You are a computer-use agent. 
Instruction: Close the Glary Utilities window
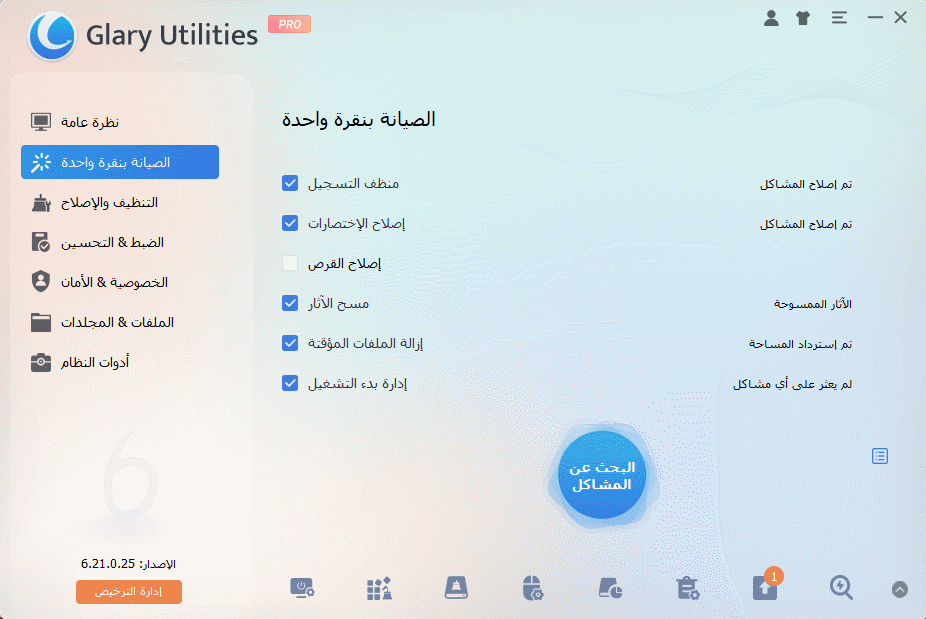coord(901,18)
